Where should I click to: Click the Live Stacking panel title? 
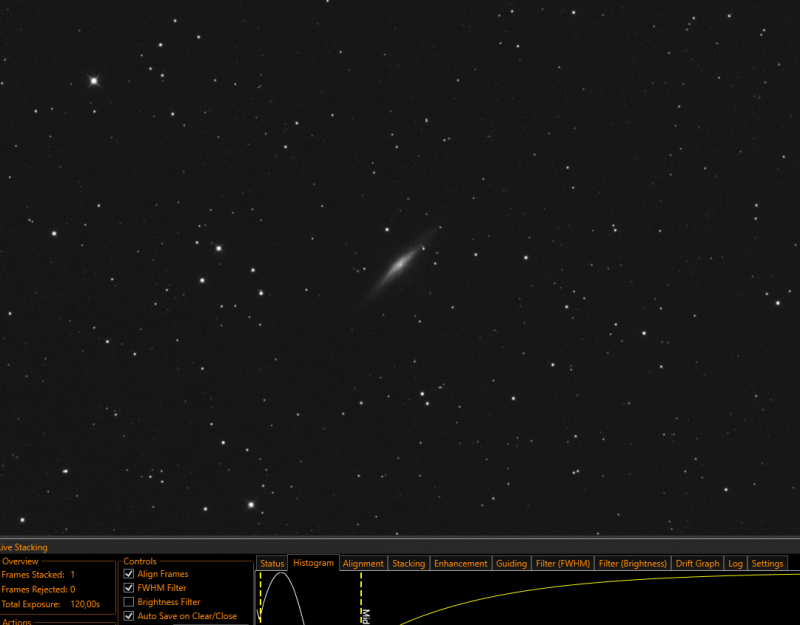(x=23, y=547)
